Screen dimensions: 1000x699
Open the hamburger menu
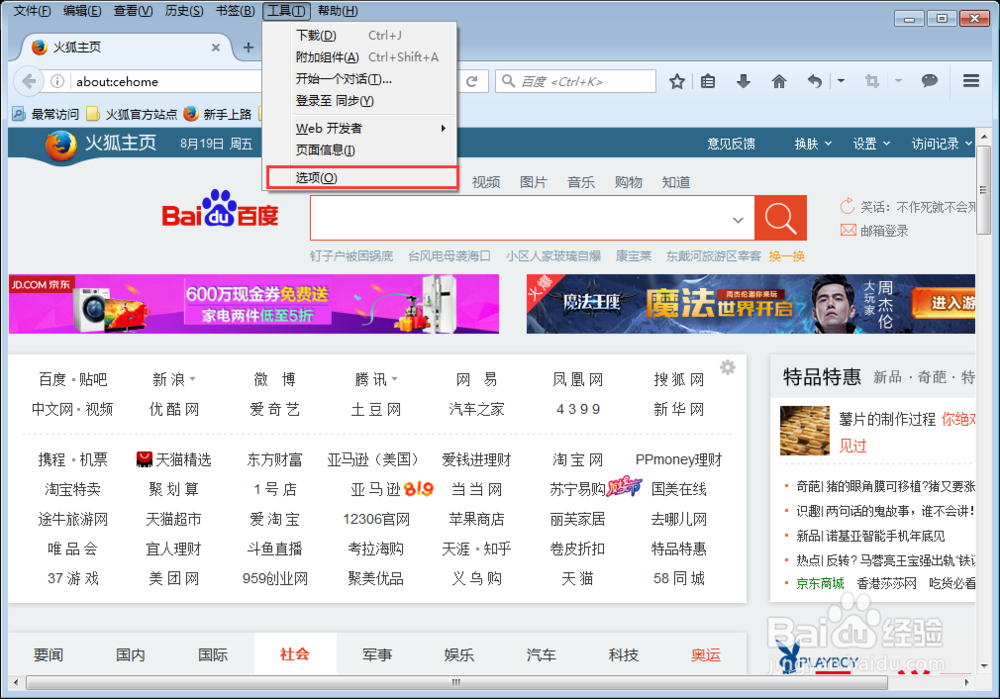tap(971, 80)
